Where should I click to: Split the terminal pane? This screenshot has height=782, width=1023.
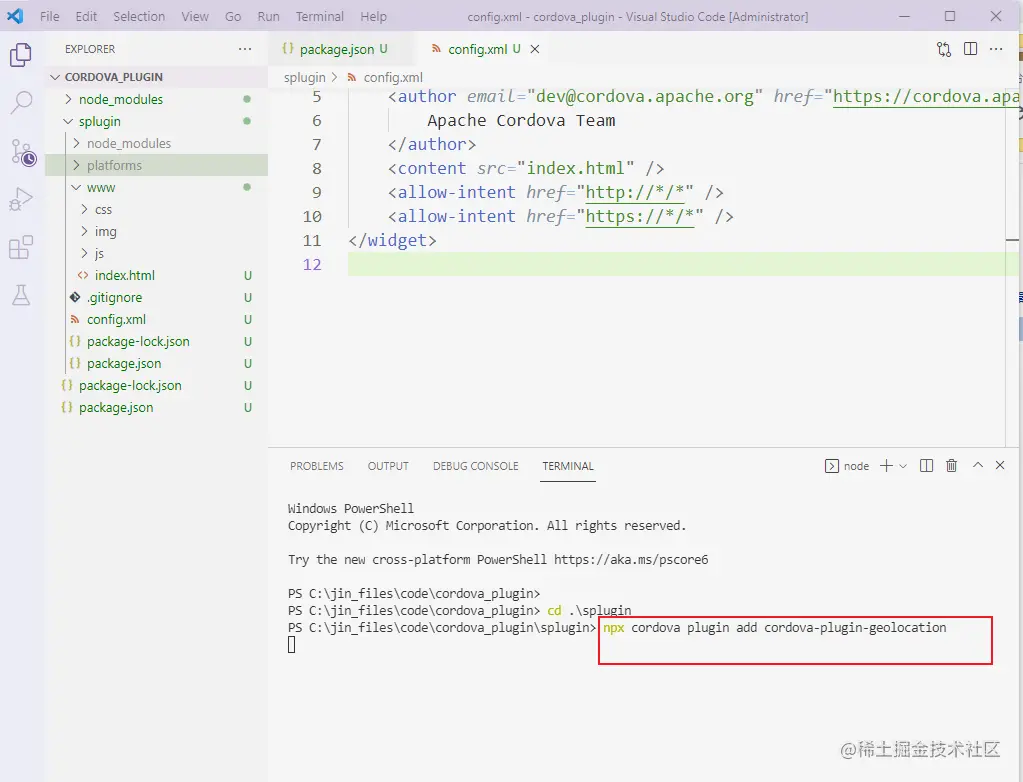(x=926, y=466)
